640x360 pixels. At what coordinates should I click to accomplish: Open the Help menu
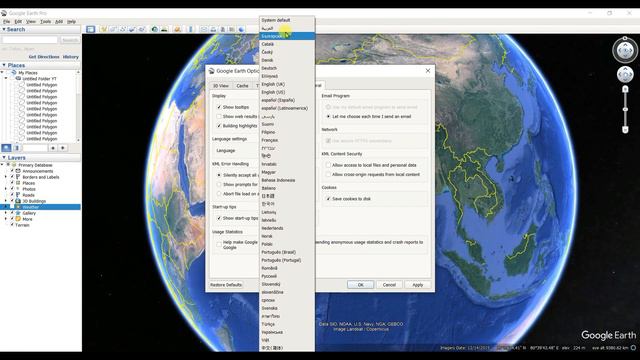[71, 21]
